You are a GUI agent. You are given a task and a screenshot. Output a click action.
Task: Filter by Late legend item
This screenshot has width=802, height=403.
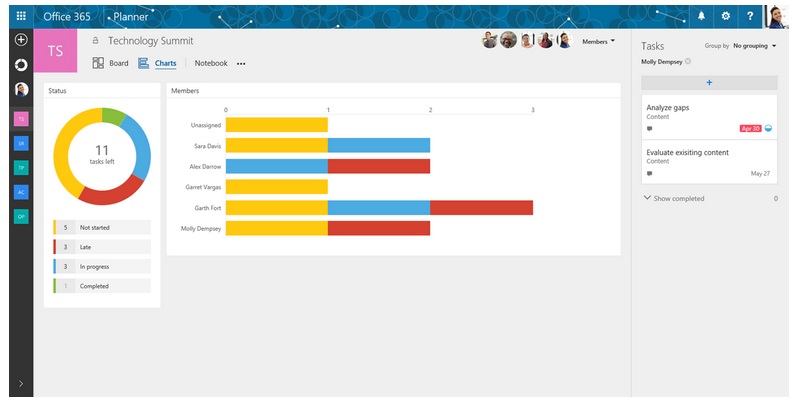(102, 247)
